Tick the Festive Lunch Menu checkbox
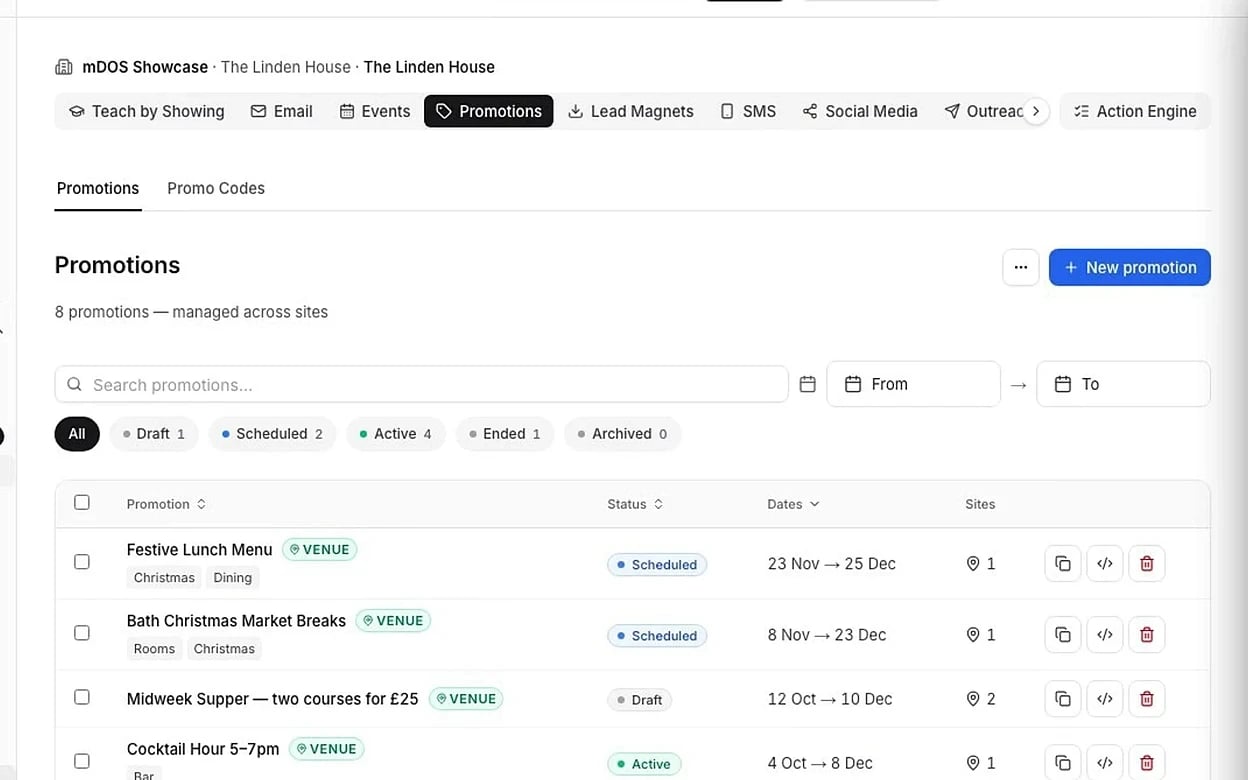The height and width of the screenshot is (780, 1248). 82,562
